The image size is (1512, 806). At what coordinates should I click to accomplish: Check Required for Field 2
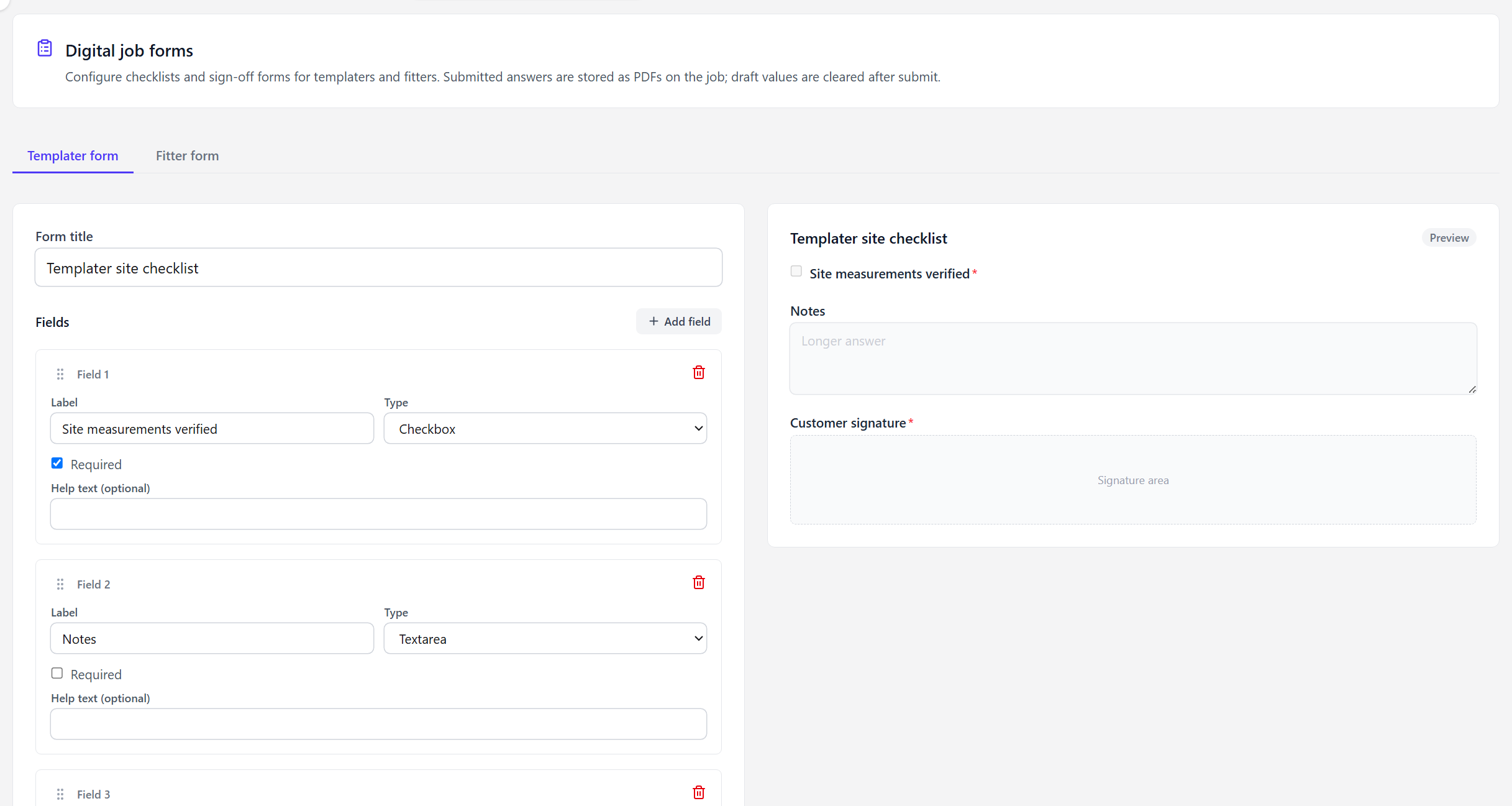[x=57, y=674]
